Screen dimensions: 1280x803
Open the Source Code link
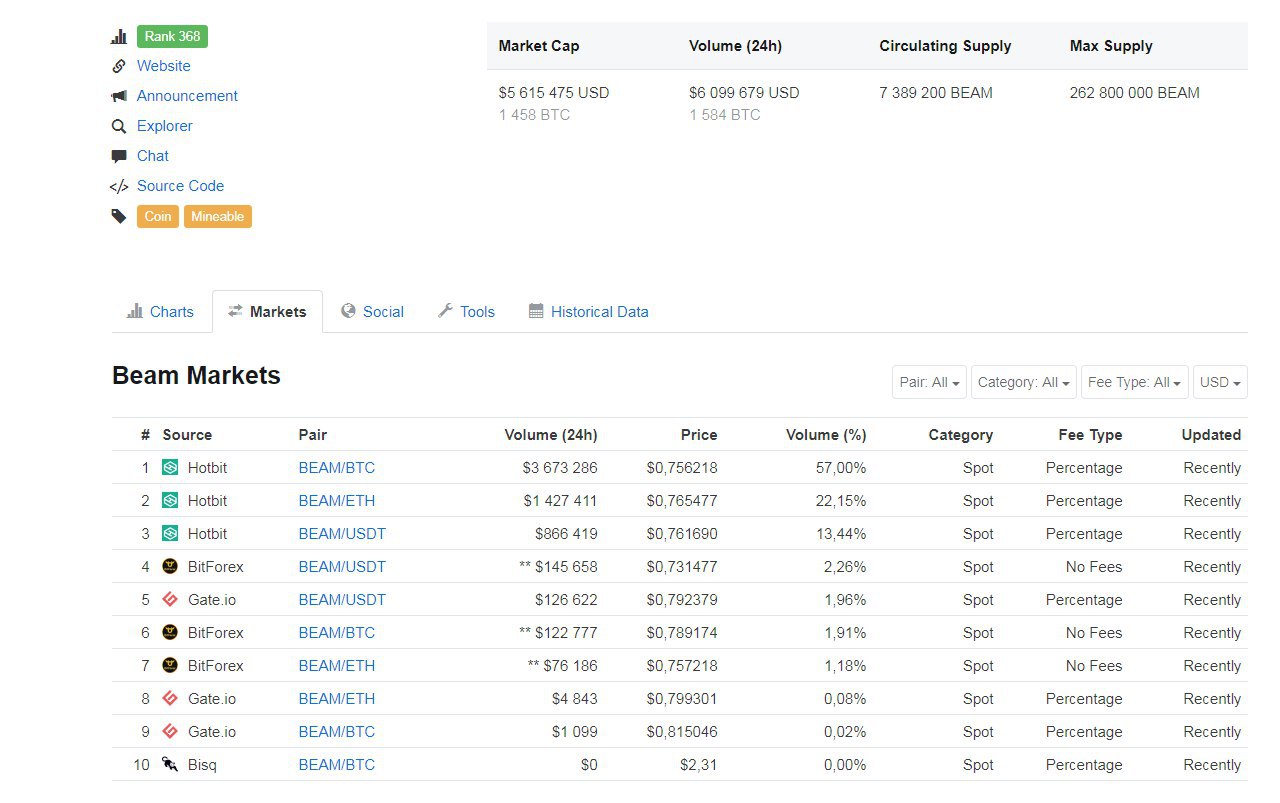coord(180,186)
